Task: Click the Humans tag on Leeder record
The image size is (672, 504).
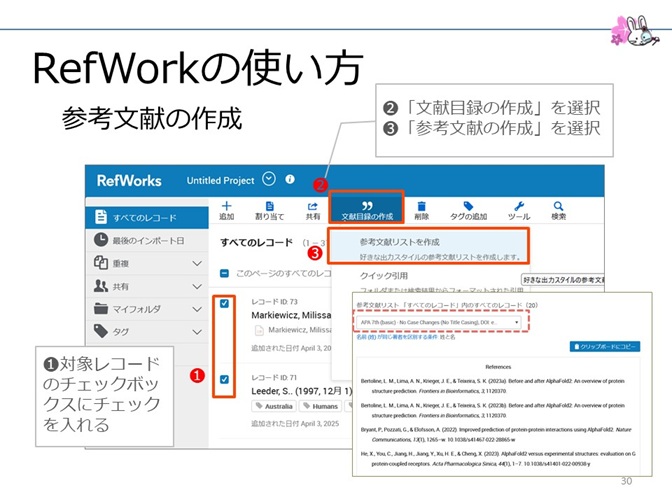Action: (321, 406)
